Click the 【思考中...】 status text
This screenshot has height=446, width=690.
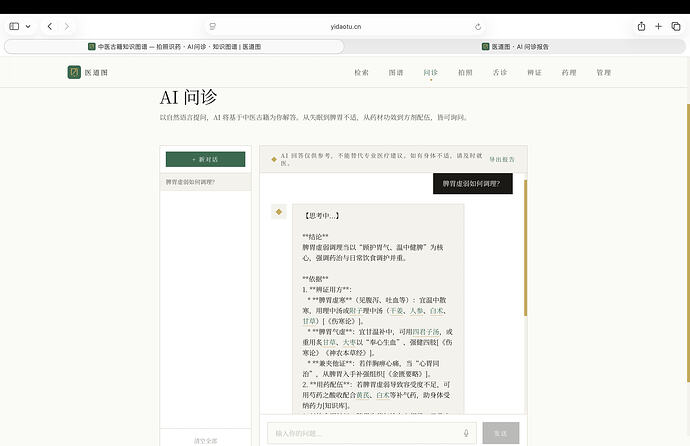pos(321,216)
